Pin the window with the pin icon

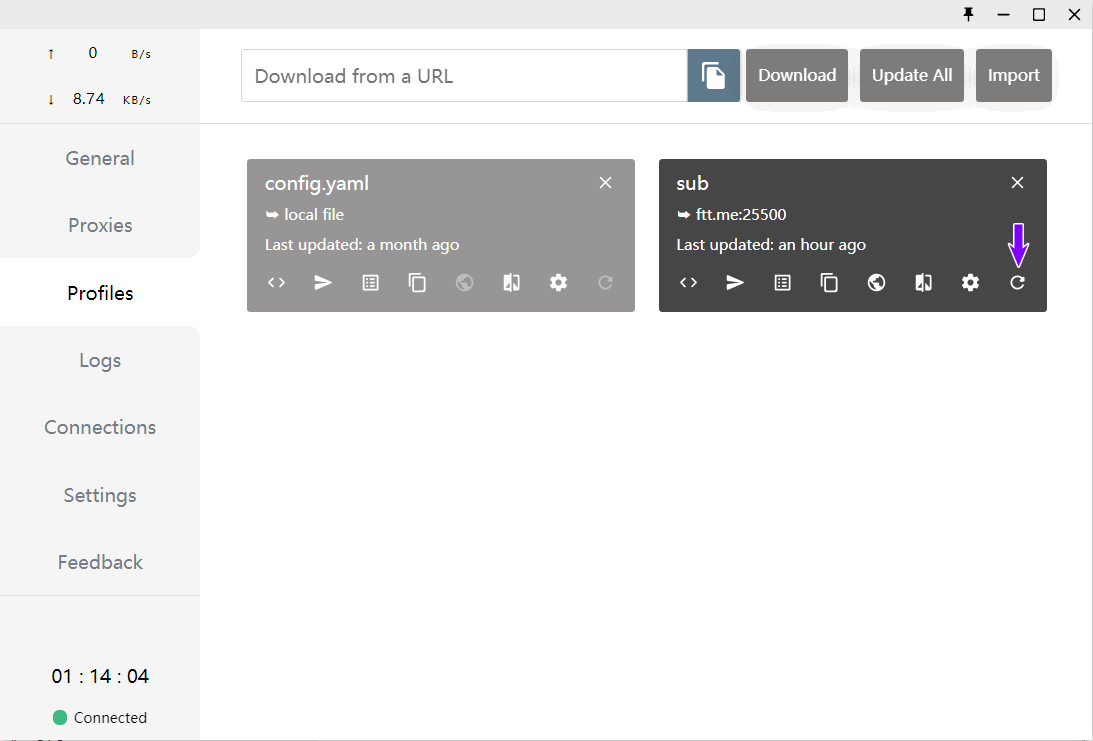(968, 14)
